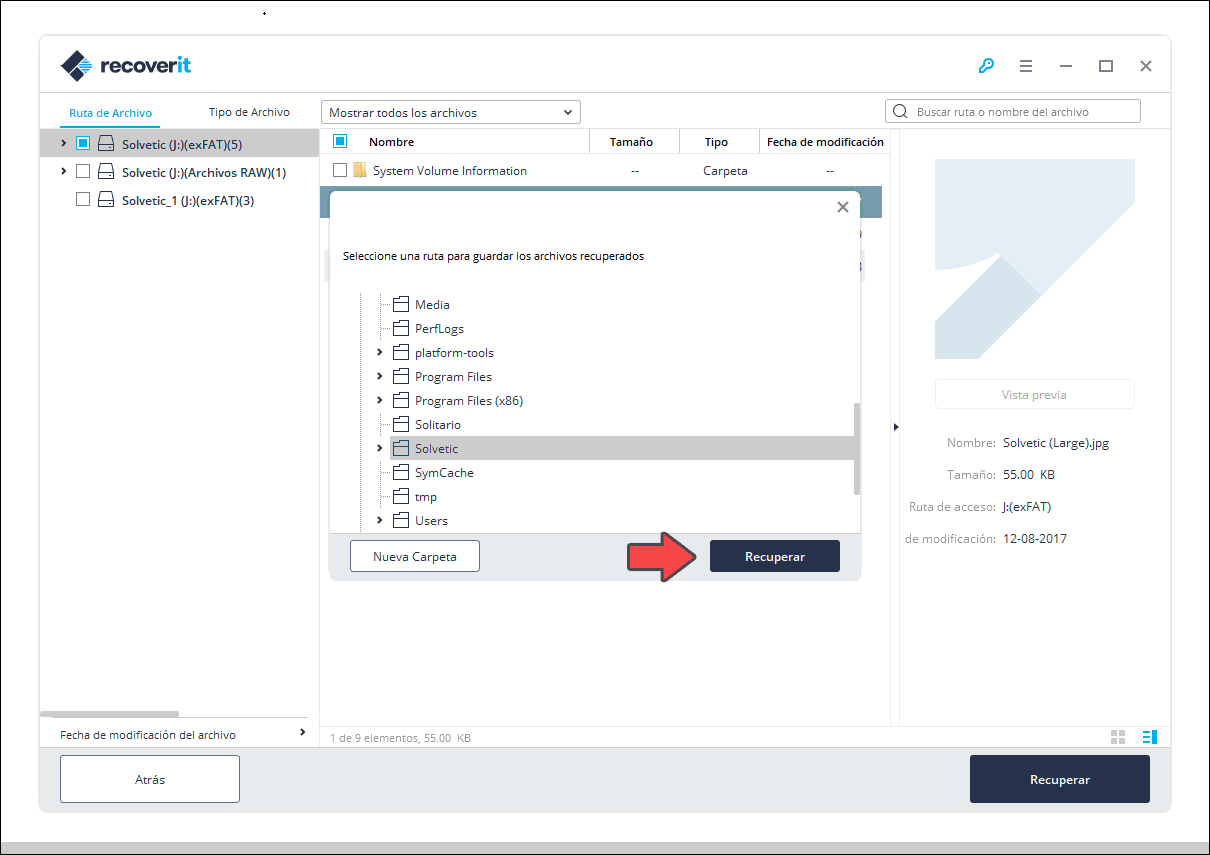Click the Program Files (x86) folder icon
The height and width of the screenshot is (855, 1210).
401,400
